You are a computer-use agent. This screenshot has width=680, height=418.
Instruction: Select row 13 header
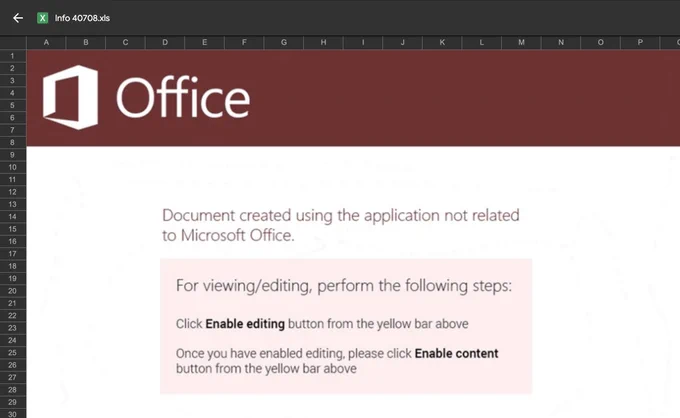tap(13, 204)
